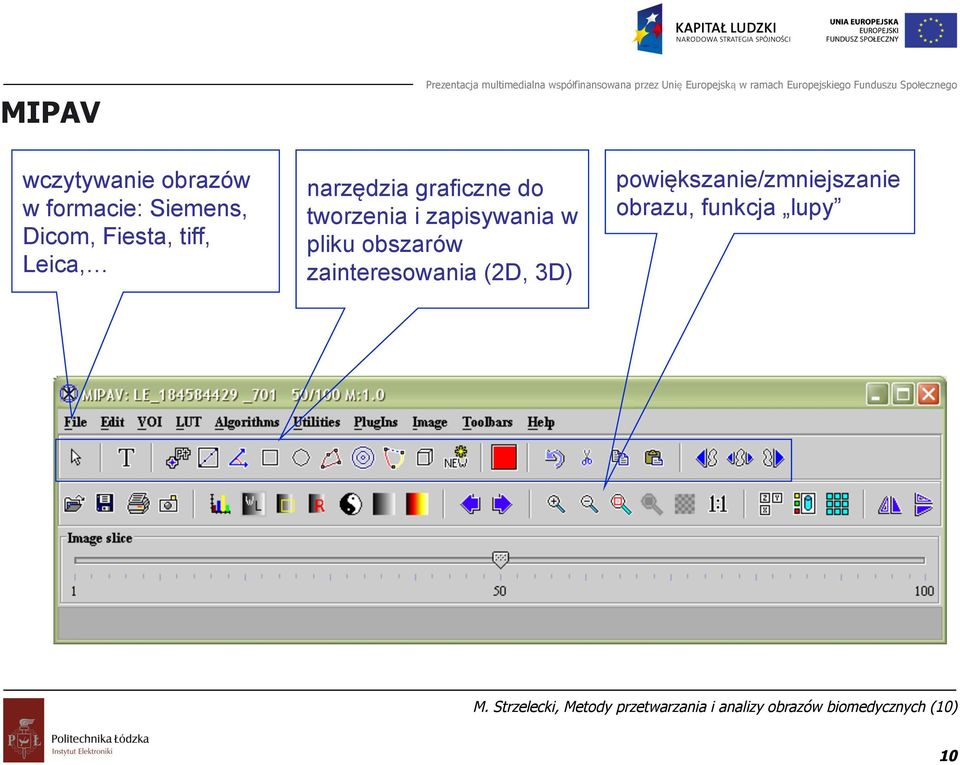
Task: Select the default pointer arrow tool
Action: pos(76,458)
